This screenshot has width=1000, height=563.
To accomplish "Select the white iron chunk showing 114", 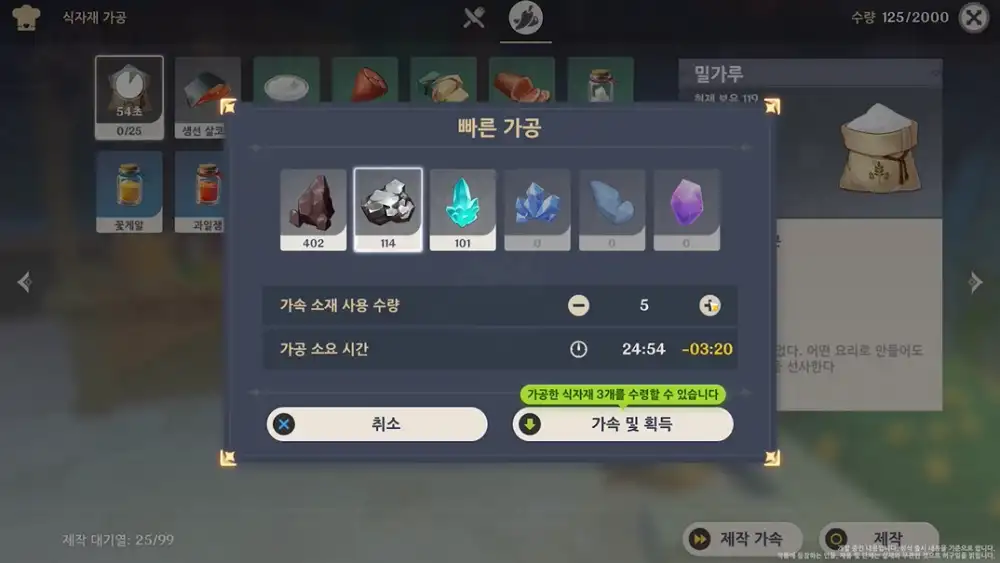I will (388, 210).
